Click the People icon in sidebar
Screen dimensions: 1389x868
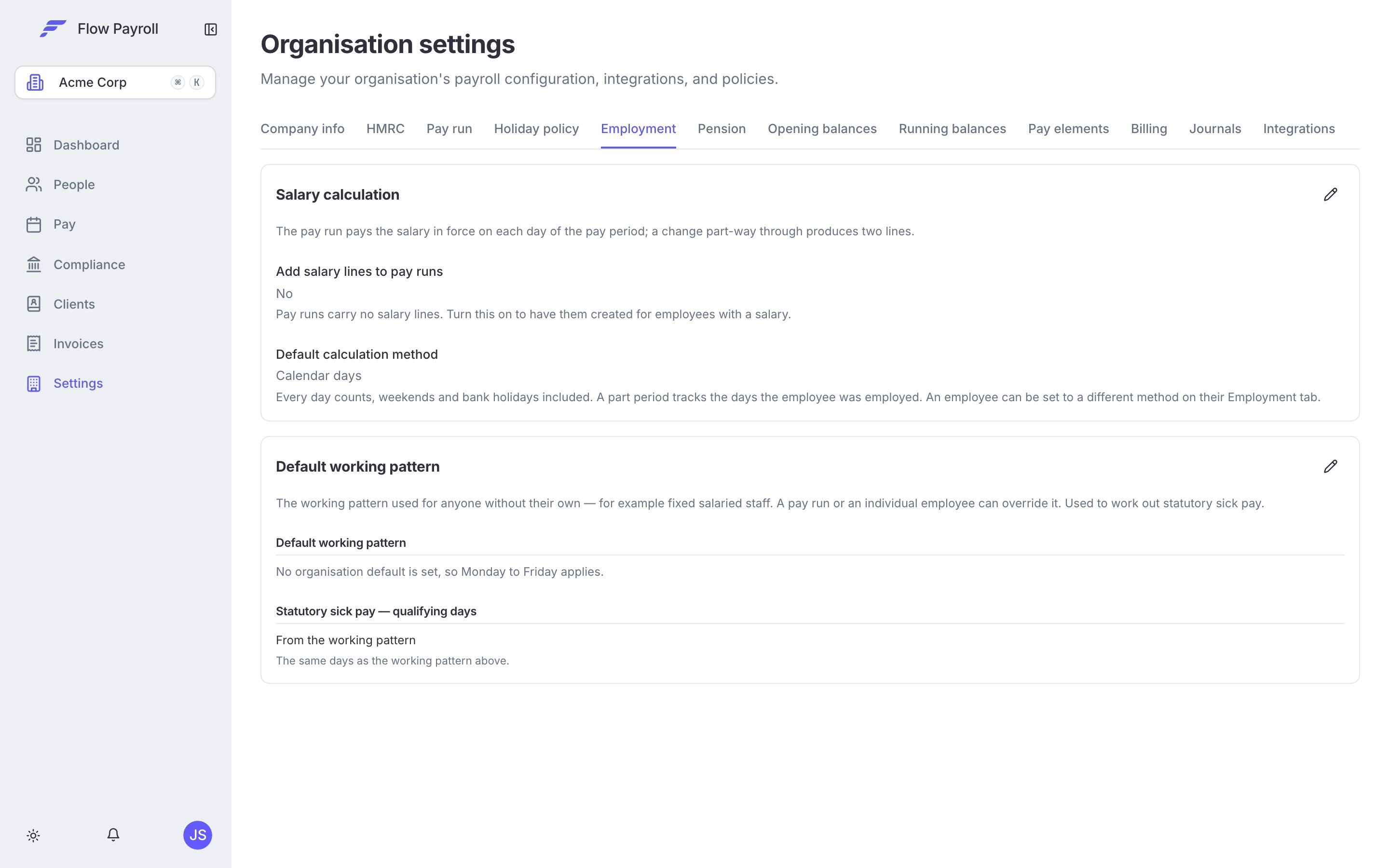34,184
